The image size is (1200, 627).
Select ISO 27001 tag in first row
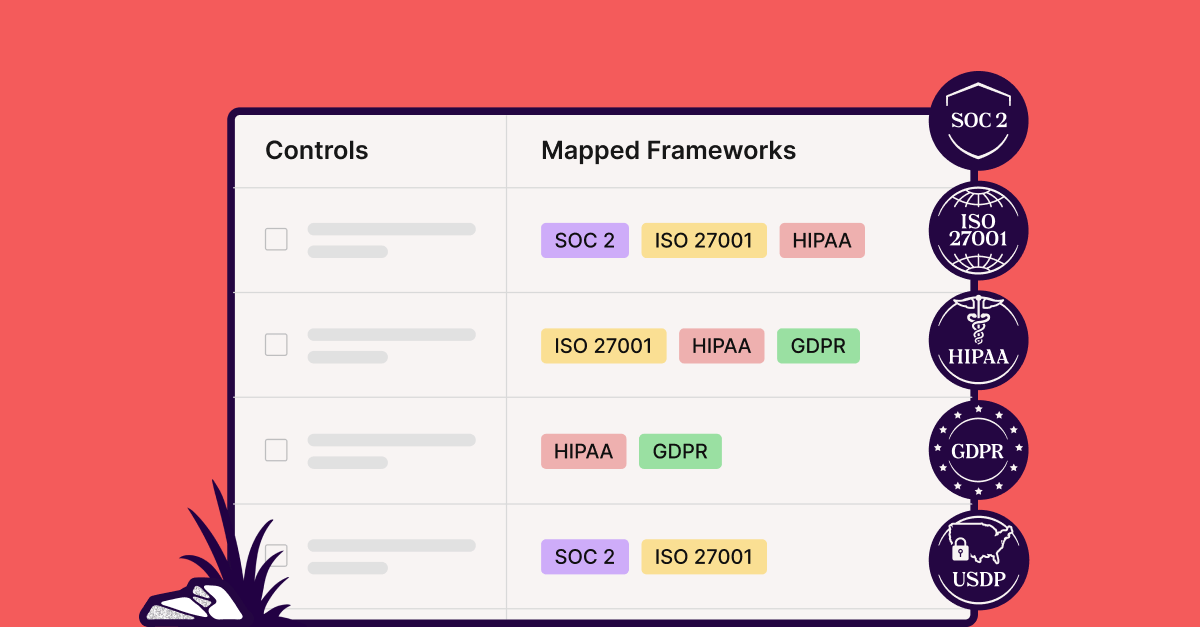[704, 241]
